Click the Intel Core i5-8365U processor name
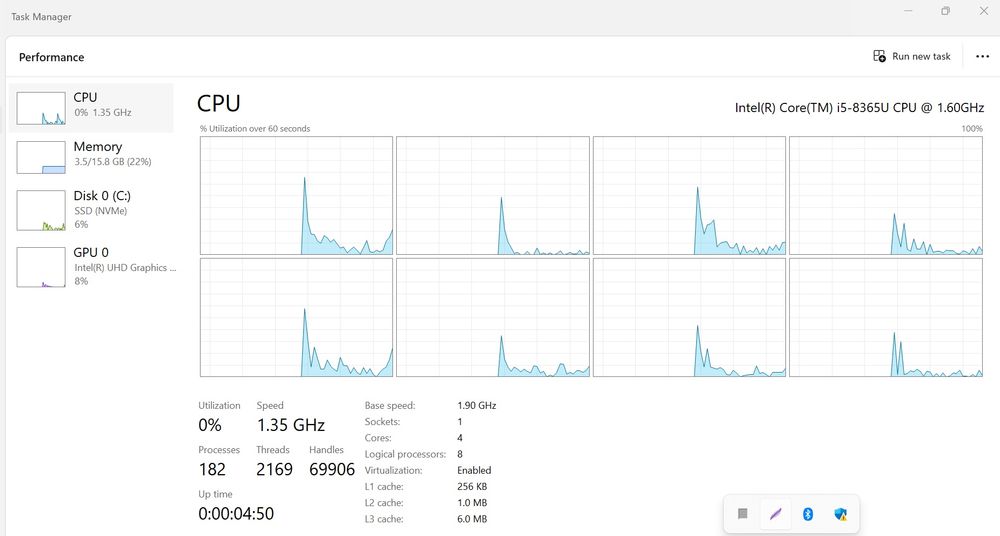The image size is (1000, 536). tap(859, 107)
